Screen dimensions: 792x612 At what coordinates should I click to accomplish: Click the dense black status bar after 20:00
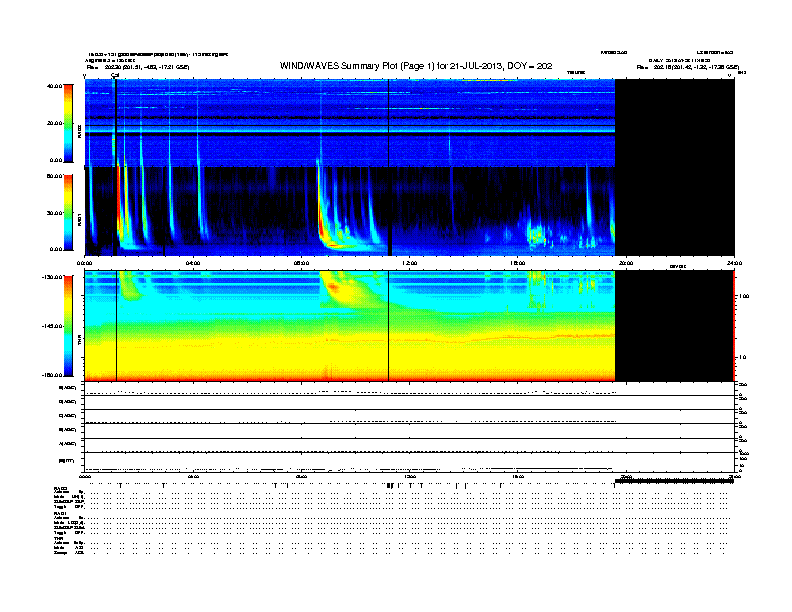(x=674, y=481)
